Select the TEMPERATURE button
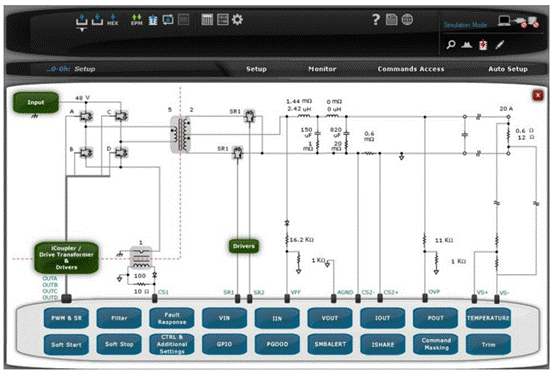The image size is (553, 378). tap(488, 318)
